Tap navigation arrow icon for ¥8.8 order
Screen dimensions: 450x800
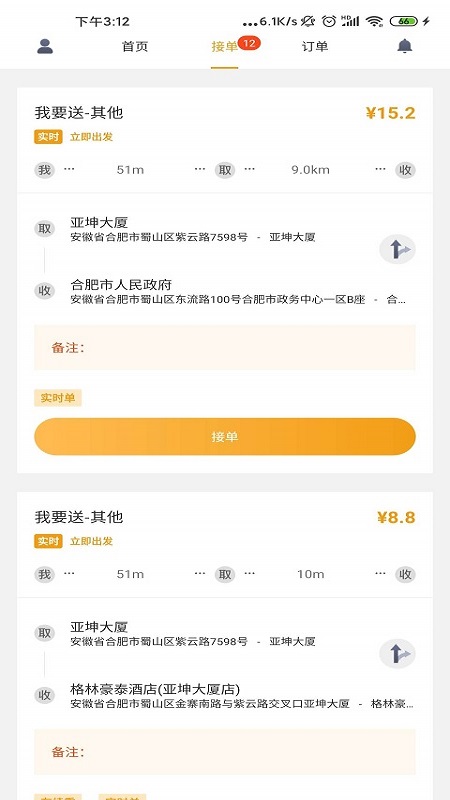397,654
